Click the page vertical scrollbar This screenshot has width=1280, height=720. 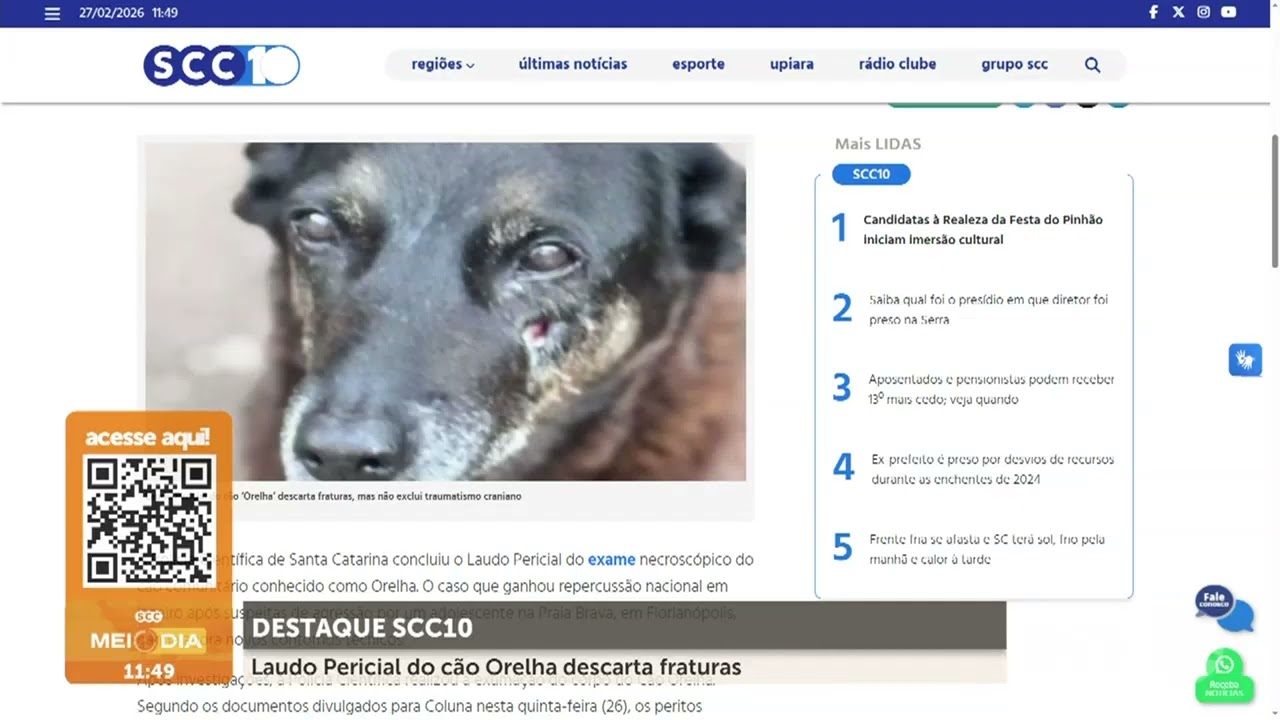coord(1274,200)
